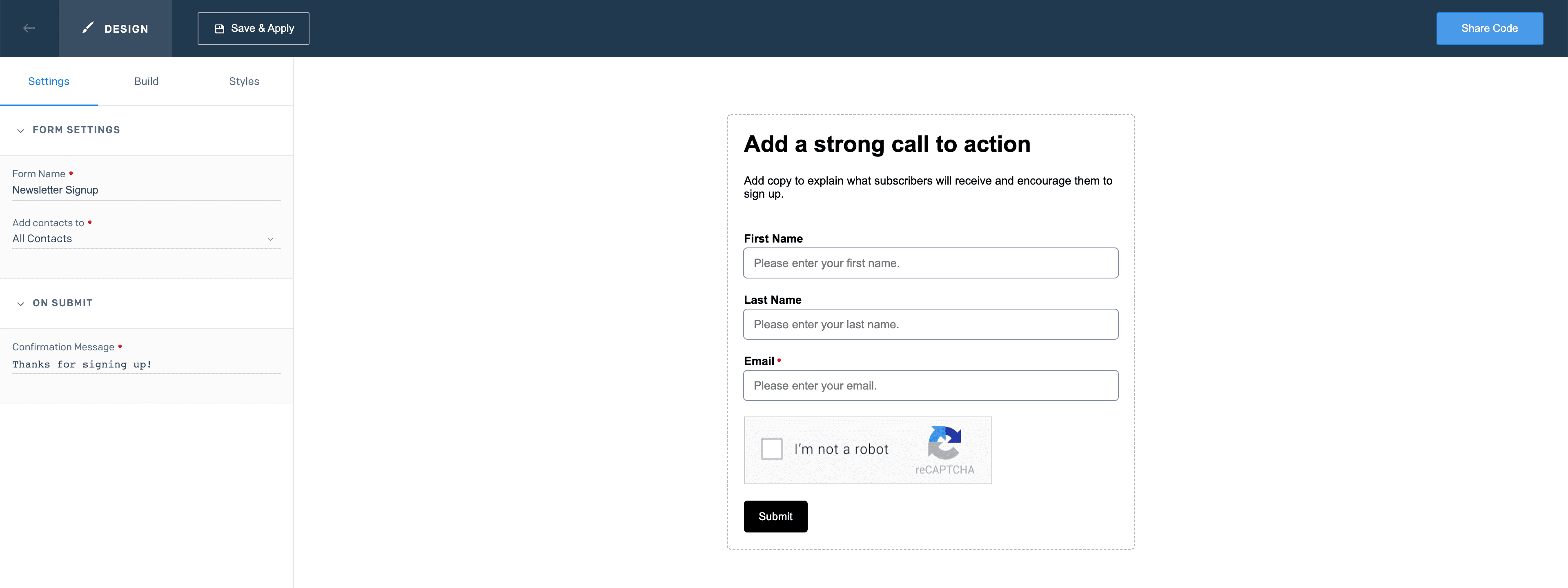Collapse the ON SUBMIT section

point(21,304)
